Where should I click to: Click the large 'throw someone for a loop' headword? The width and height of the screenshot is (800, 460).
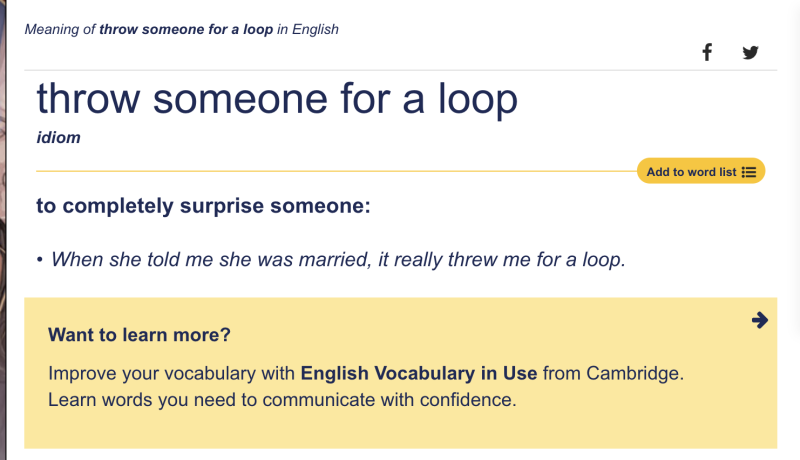pyautogui.click(x=277, y=99)
